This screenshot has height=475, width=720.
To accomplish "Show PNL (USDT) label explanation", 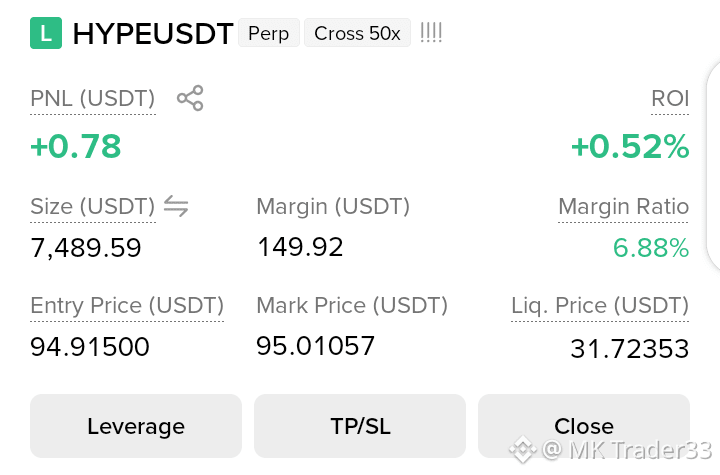I will pos(93,98).
